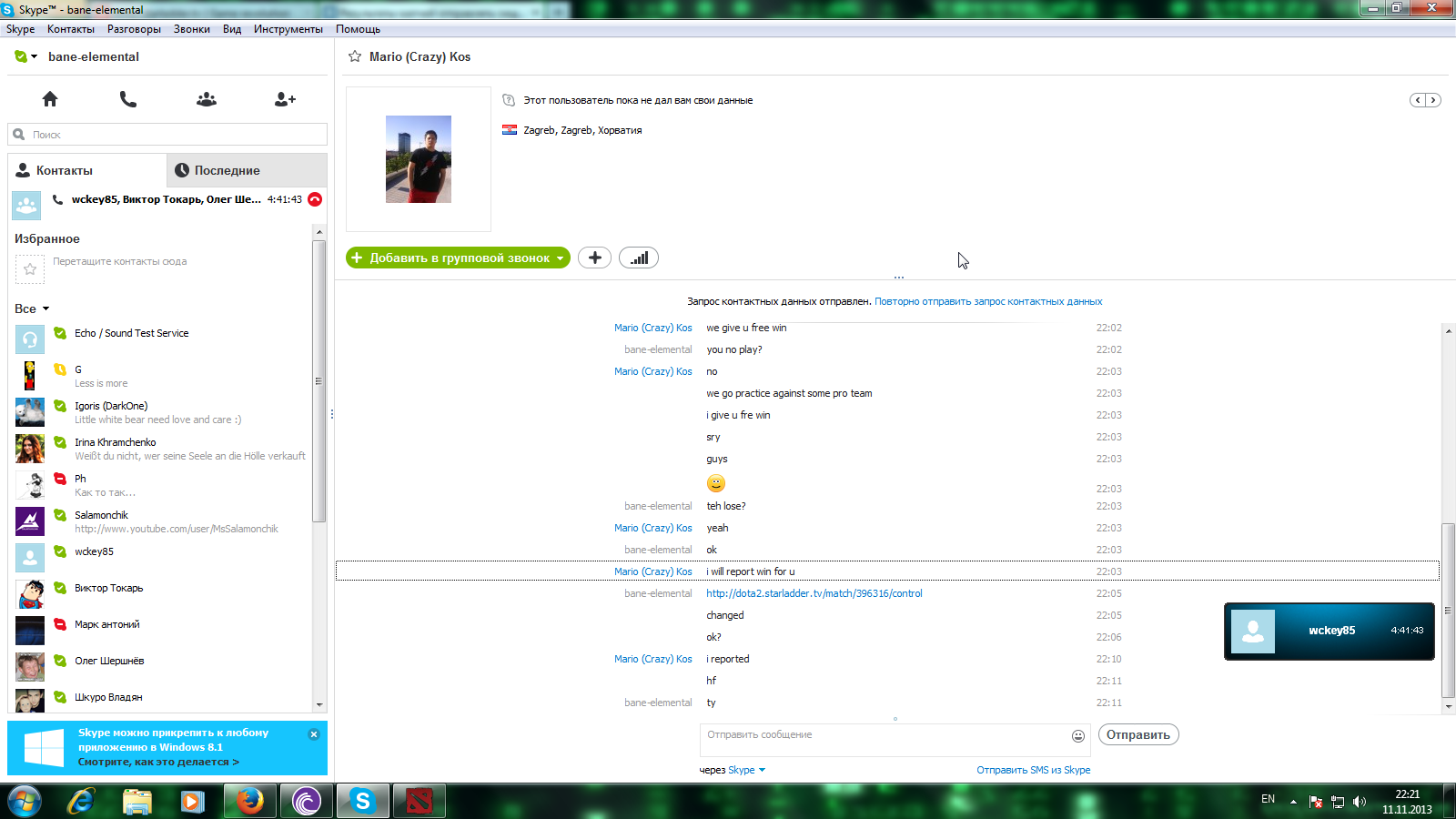This screenshot has width=1456, height=819.
Task: Click the chat history scrollbar thumb
Action: tap(1448, 611)
